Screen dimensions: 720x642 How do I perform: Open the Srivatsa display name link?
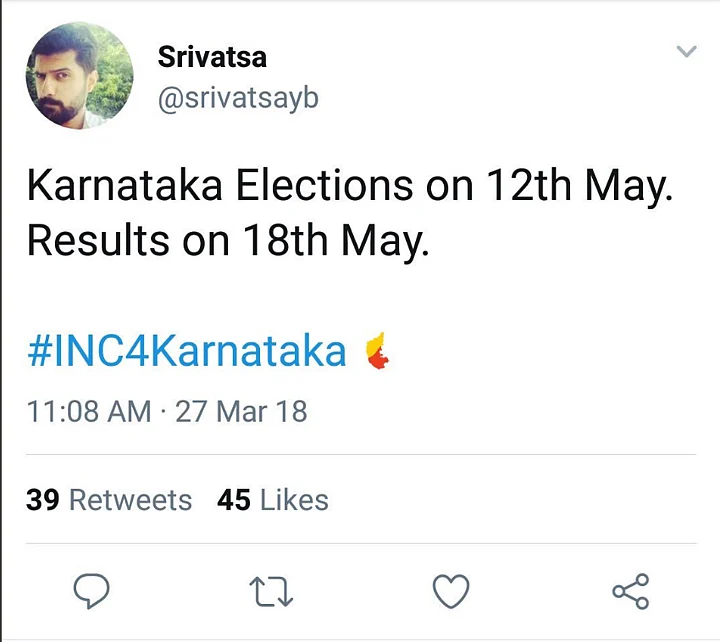click(212, 56)
